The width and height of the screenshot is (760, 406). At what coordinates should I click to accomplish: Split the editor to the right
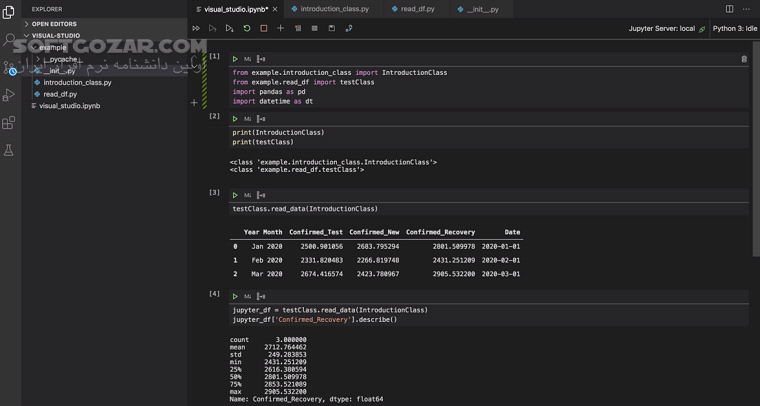[729, 9]
